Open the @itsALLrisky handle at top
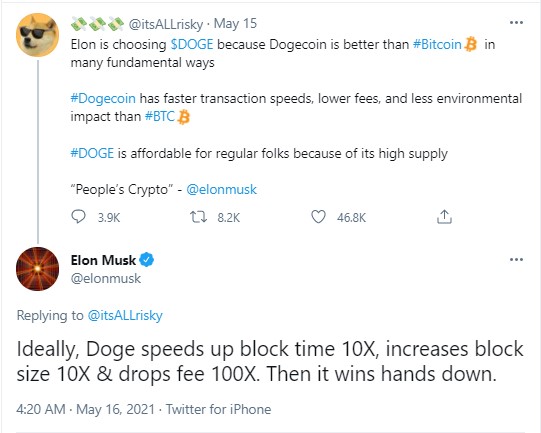Image resolution: width=541 pixels, height=433 pixels. pos(166,24)
